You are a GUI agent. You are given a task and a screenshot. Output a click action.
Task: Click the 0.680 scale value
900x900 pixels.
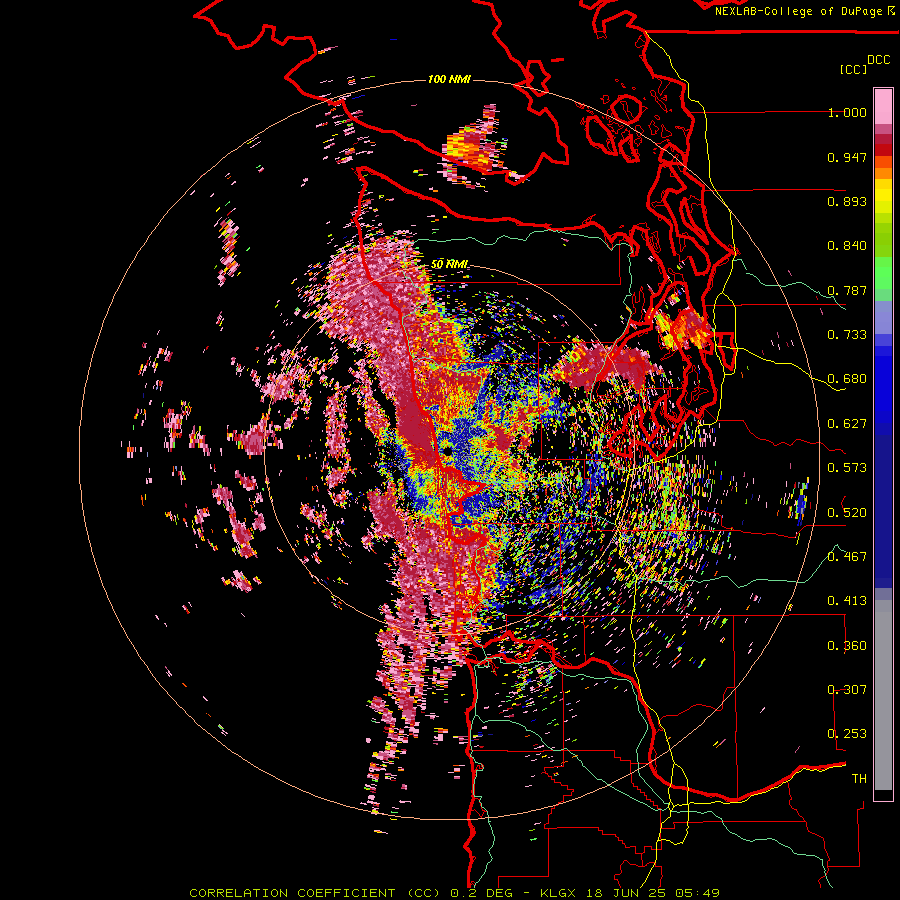coord(847,379)
